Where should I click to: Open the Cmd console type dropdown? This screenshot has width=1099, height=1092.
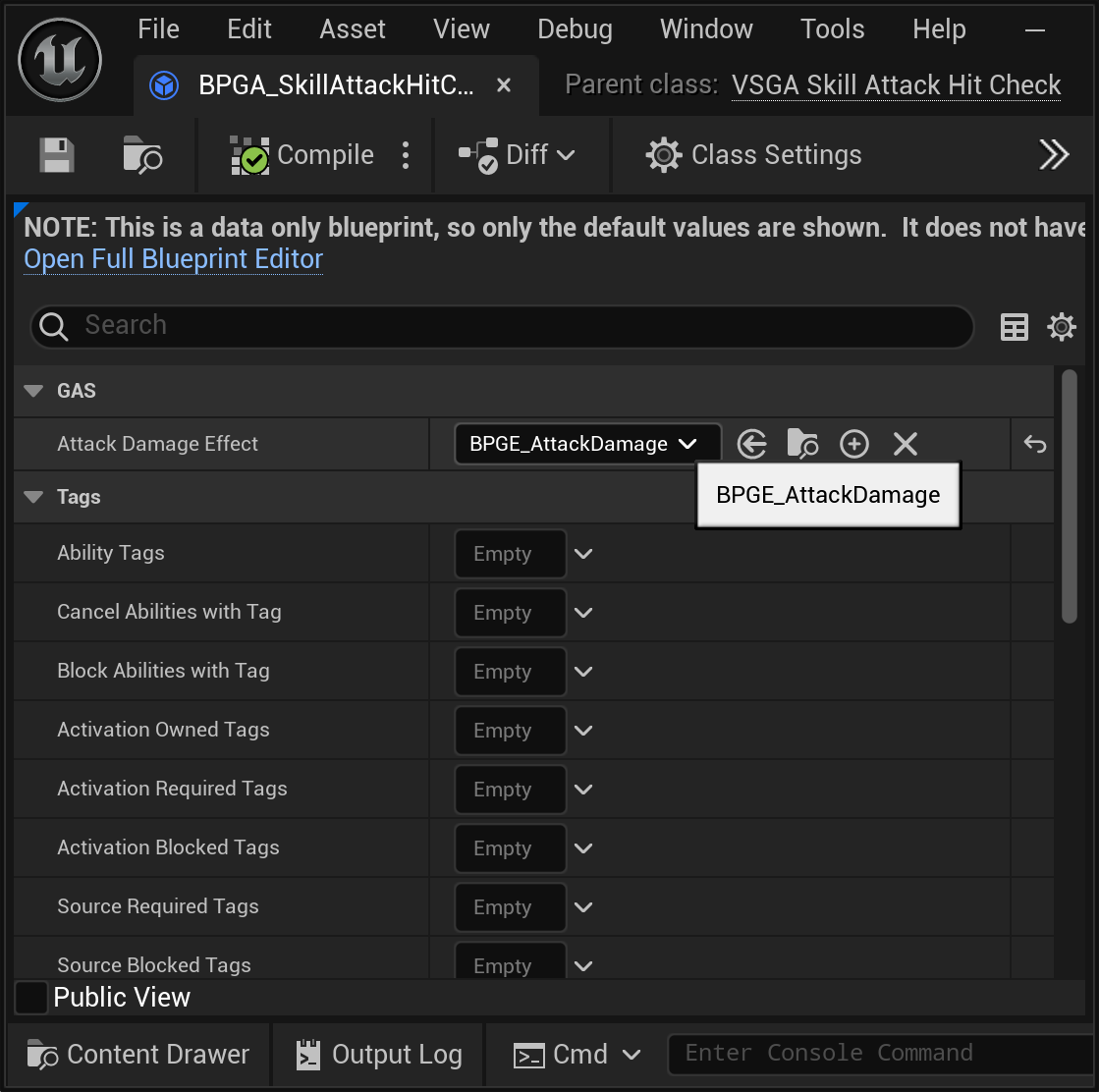click(x=577, y=1054)
